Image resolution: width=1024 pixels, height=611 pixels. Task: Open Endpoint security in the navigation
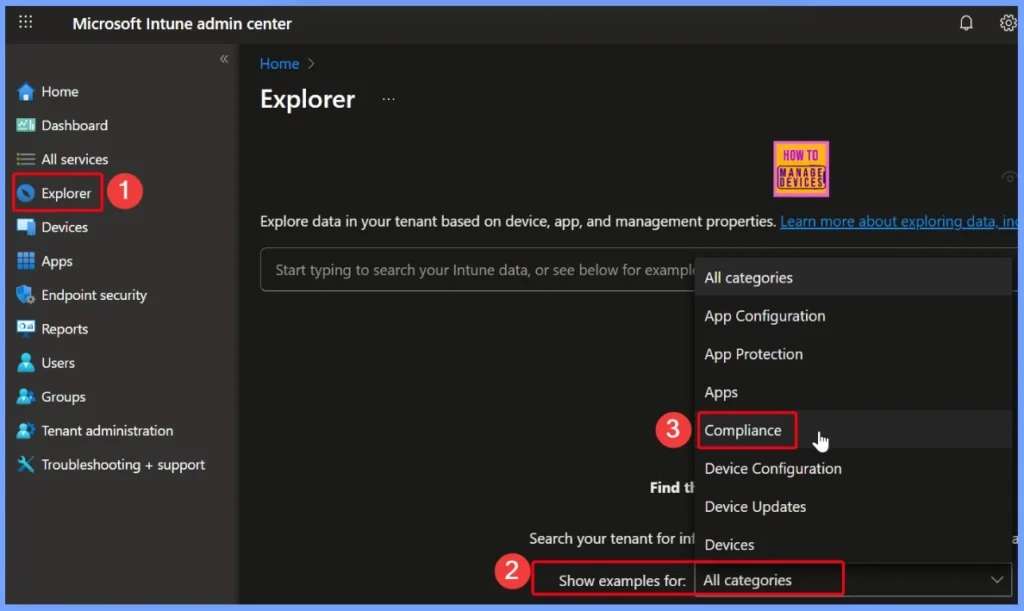pyautogui.click(x=94, y=295)
